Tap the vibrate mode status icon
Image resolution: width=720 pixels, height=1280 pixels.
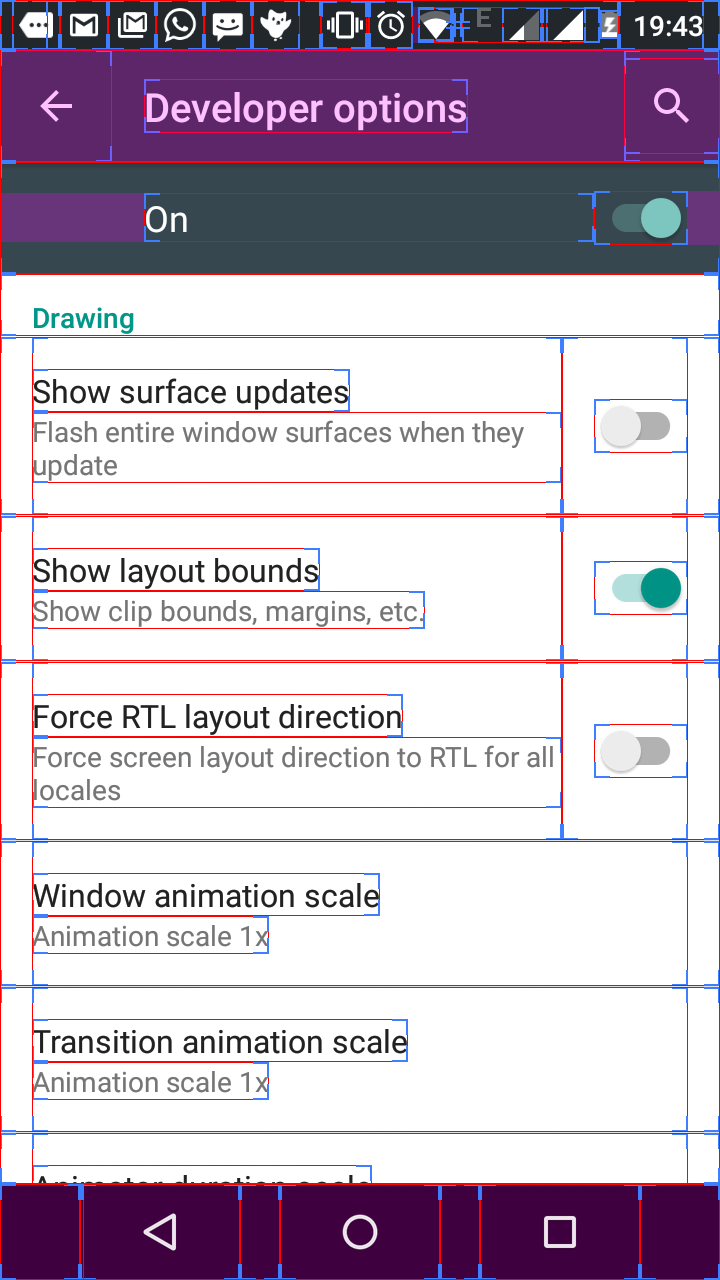[x=344, y=25]
